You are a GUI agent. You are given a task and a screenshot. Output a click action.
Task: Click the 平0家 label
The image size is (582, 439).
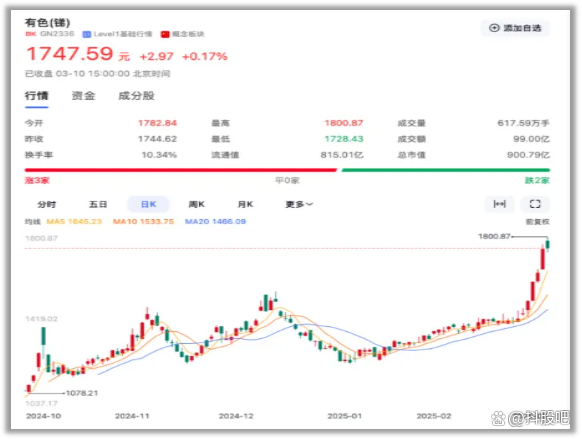287,181
